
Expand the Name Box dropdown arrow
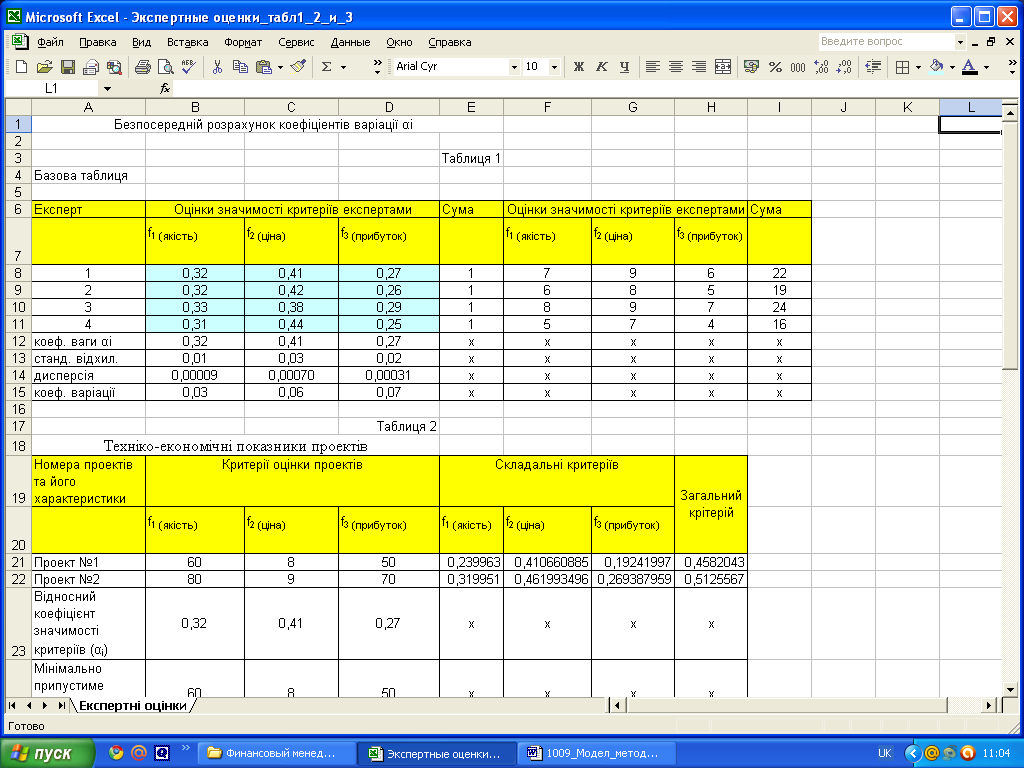[x=107, y=88]
